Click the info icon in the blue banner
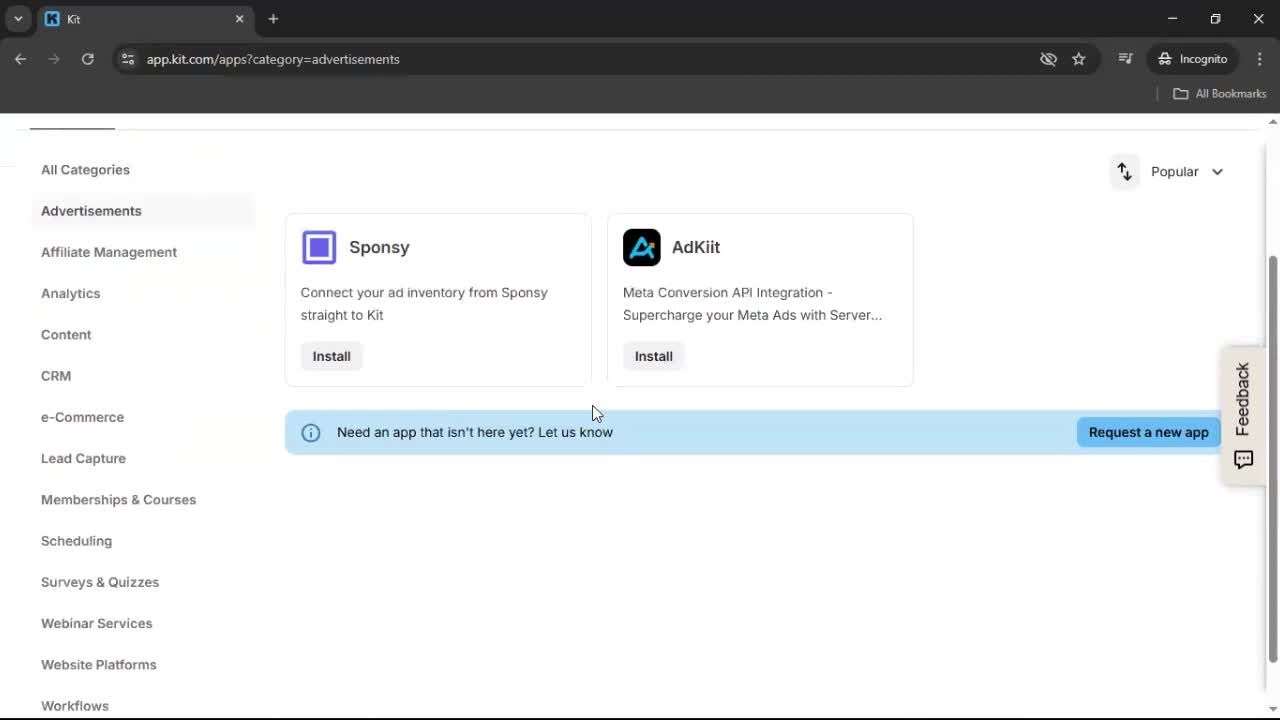Screen dimensions: 1280x720 tap(311, 432)
